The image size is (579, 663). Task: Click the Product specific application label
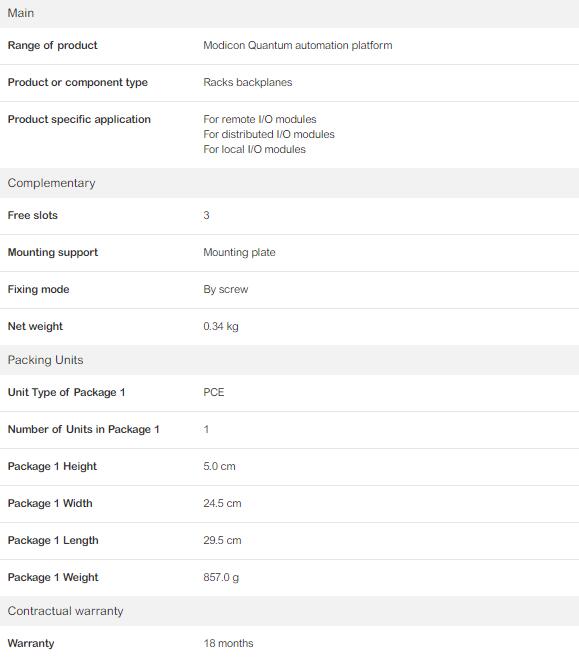[x=79, y=119]
